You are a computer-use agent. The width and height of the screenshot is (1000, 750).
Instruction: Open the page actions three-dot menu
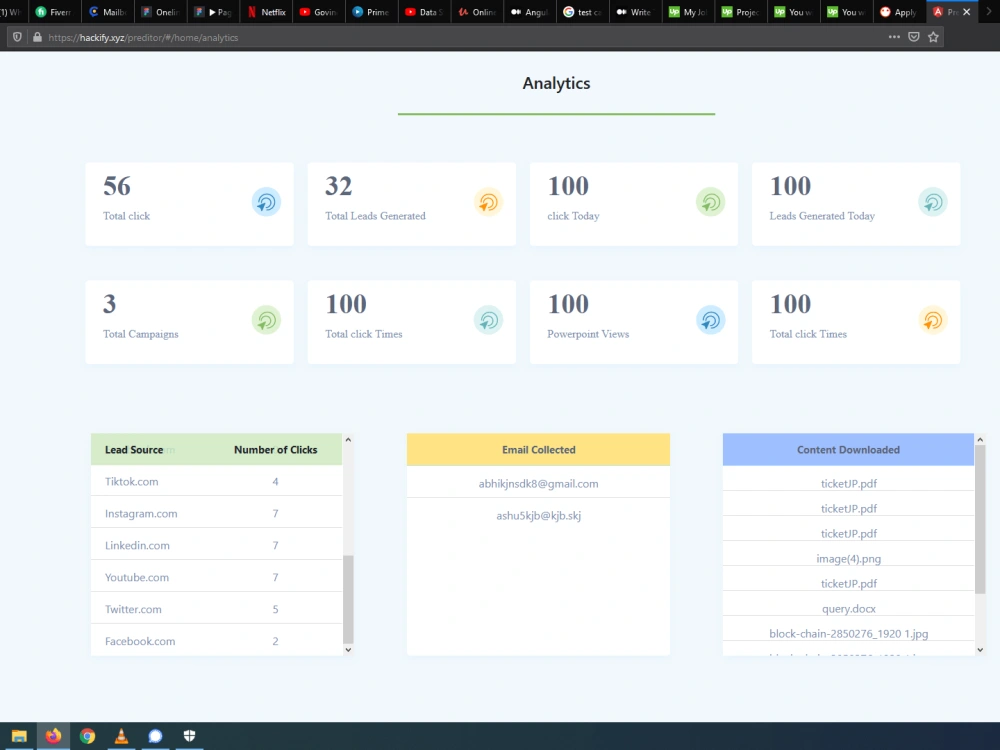(894, 37)
